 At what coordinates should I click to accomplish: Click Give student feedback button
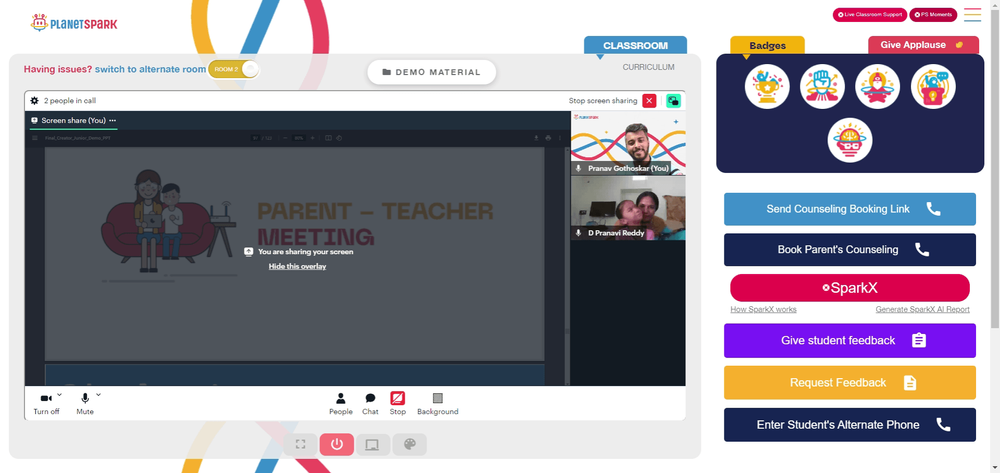point(849,340)
